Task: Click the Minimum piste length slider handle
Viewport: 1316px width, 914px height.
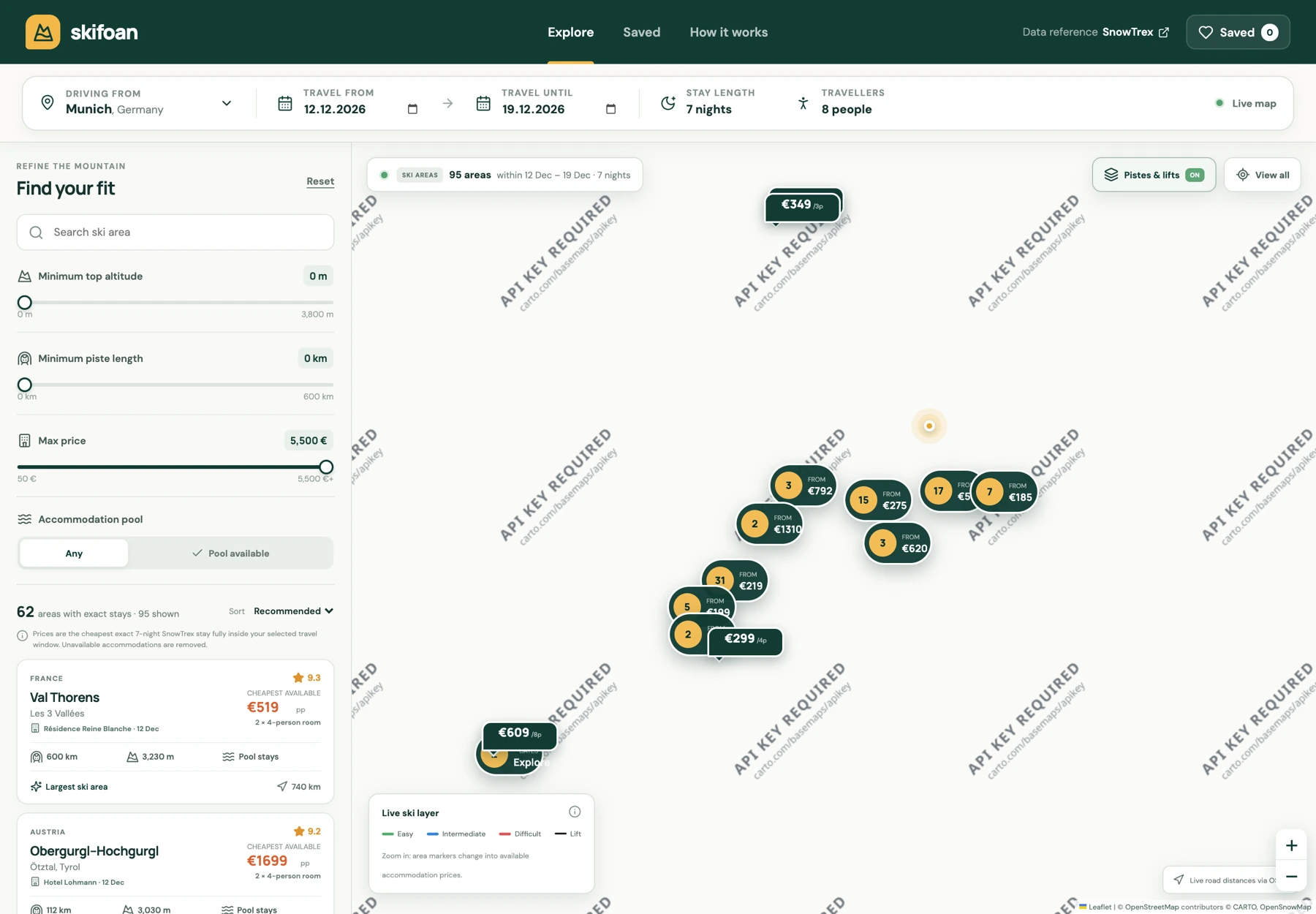Action: (25, 385)
